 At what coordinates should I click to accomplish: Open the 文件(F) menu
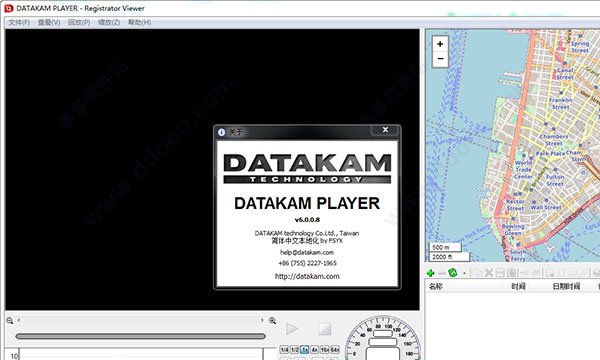pyautogui.click(x=19, y=23)
